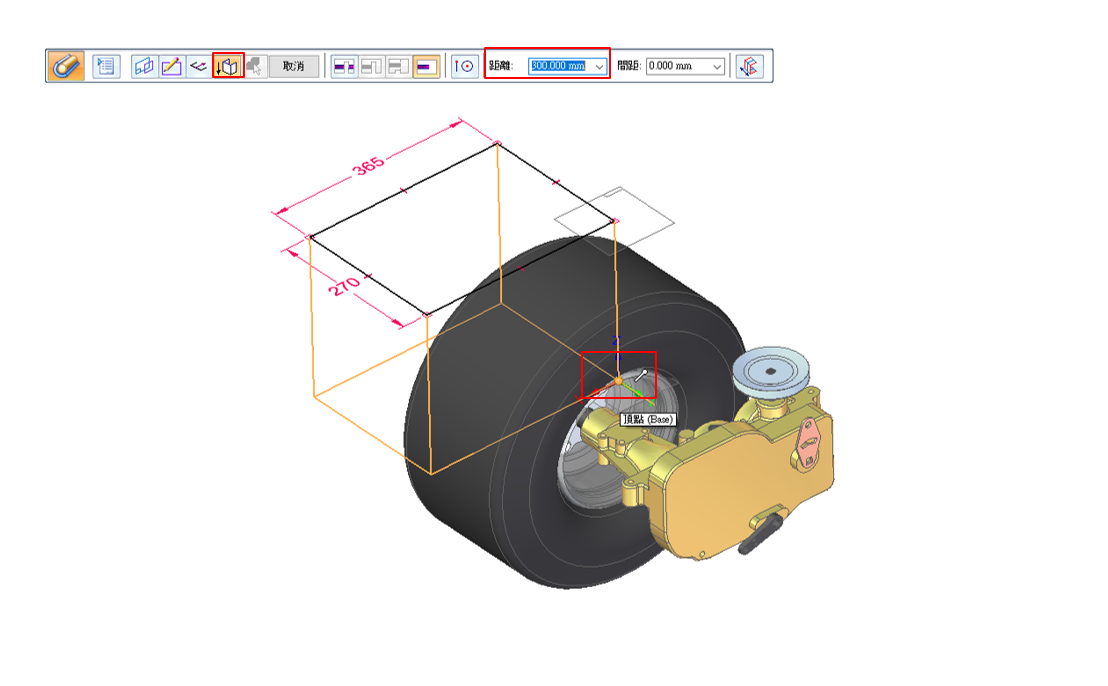Image resolution: width=1108 pixels, height=686 pixels.
Task: Open the Keypoints selector icon
Action: [x=464, y=66]
